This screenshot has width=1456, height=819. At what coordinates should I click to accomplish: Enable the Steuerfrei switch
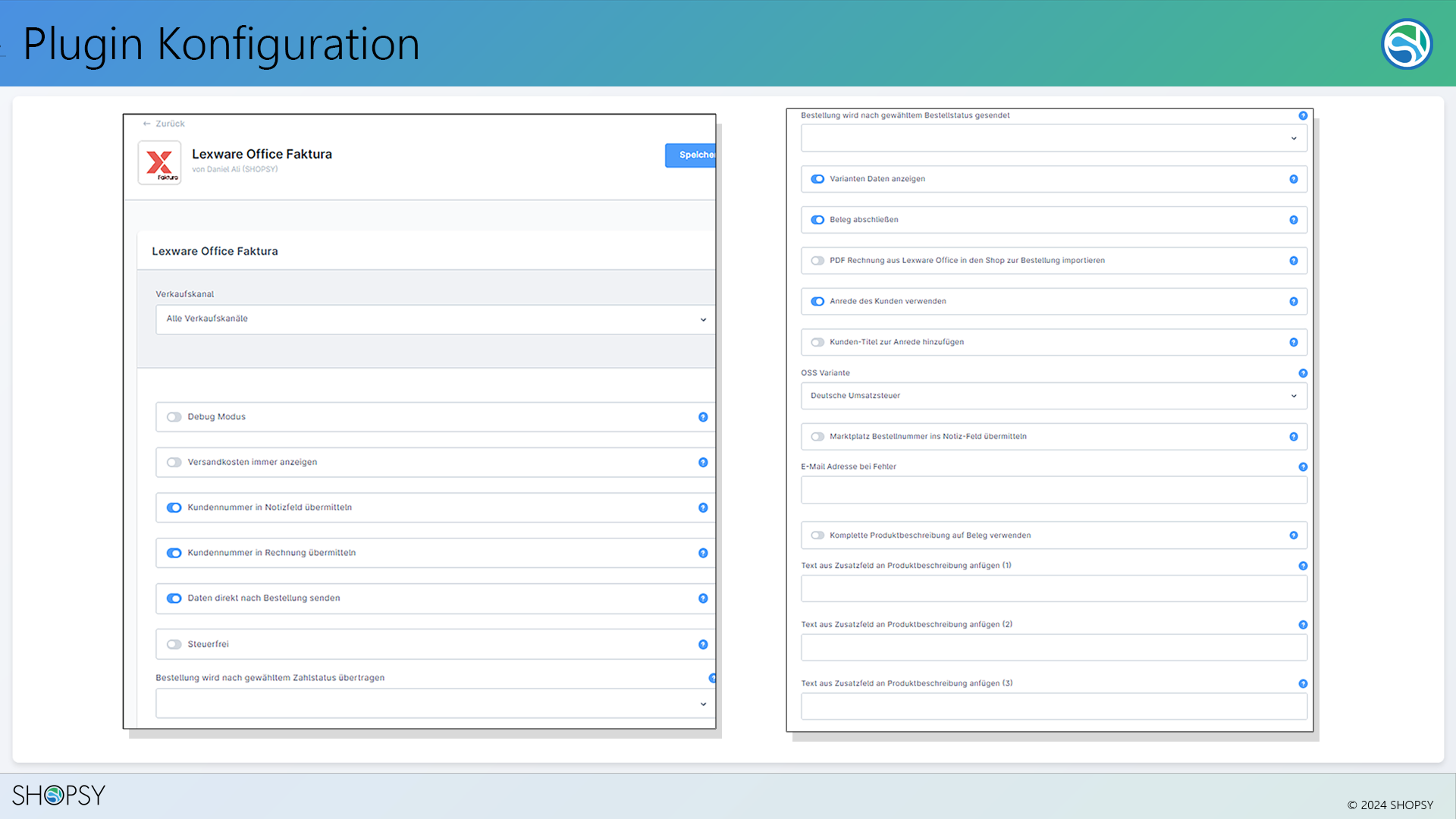174,645
